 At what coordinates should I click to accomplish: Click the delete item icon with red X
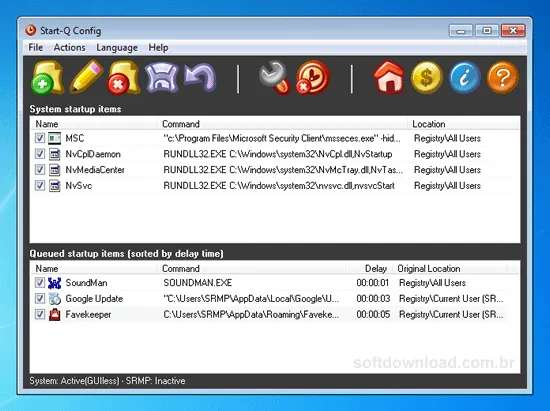pos(124,78)
